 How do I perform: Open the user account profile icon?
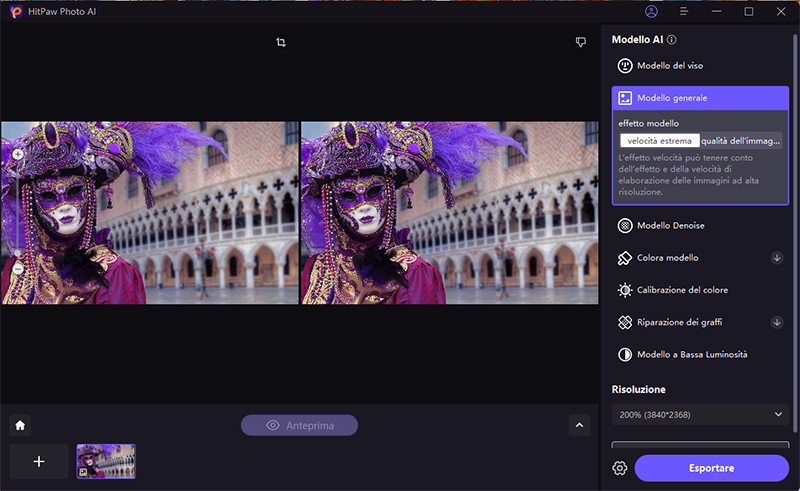click(x=652, y=12)
